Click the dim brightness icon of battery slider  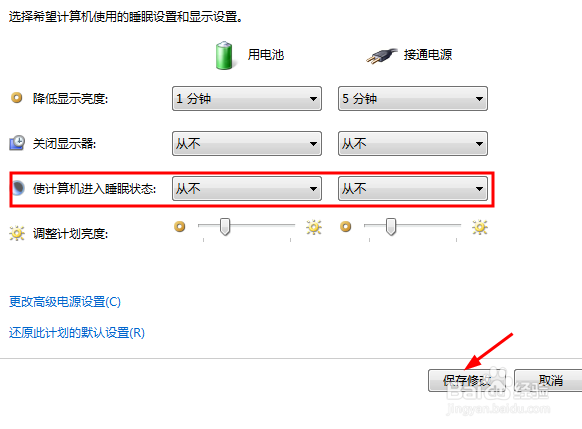pos(180,226)
